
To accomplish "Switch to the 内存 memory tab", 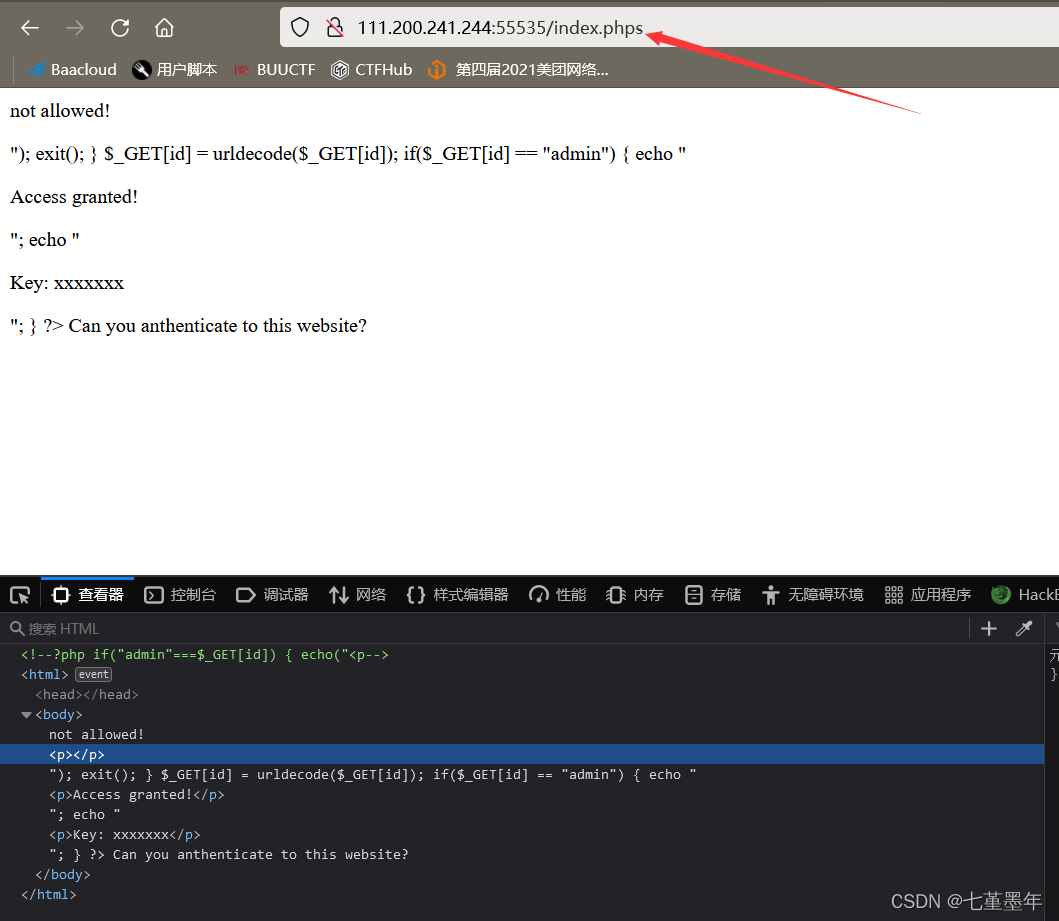I will coord(635,595).
